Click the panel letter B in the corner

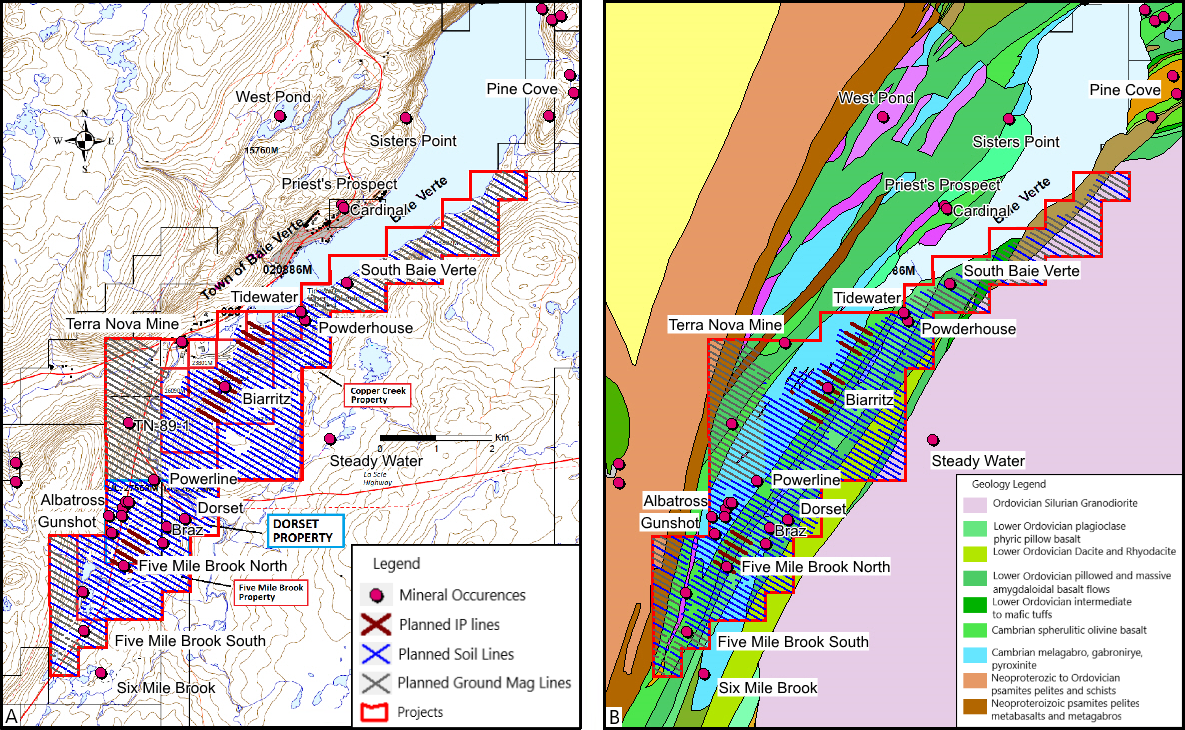pos(614,716)
